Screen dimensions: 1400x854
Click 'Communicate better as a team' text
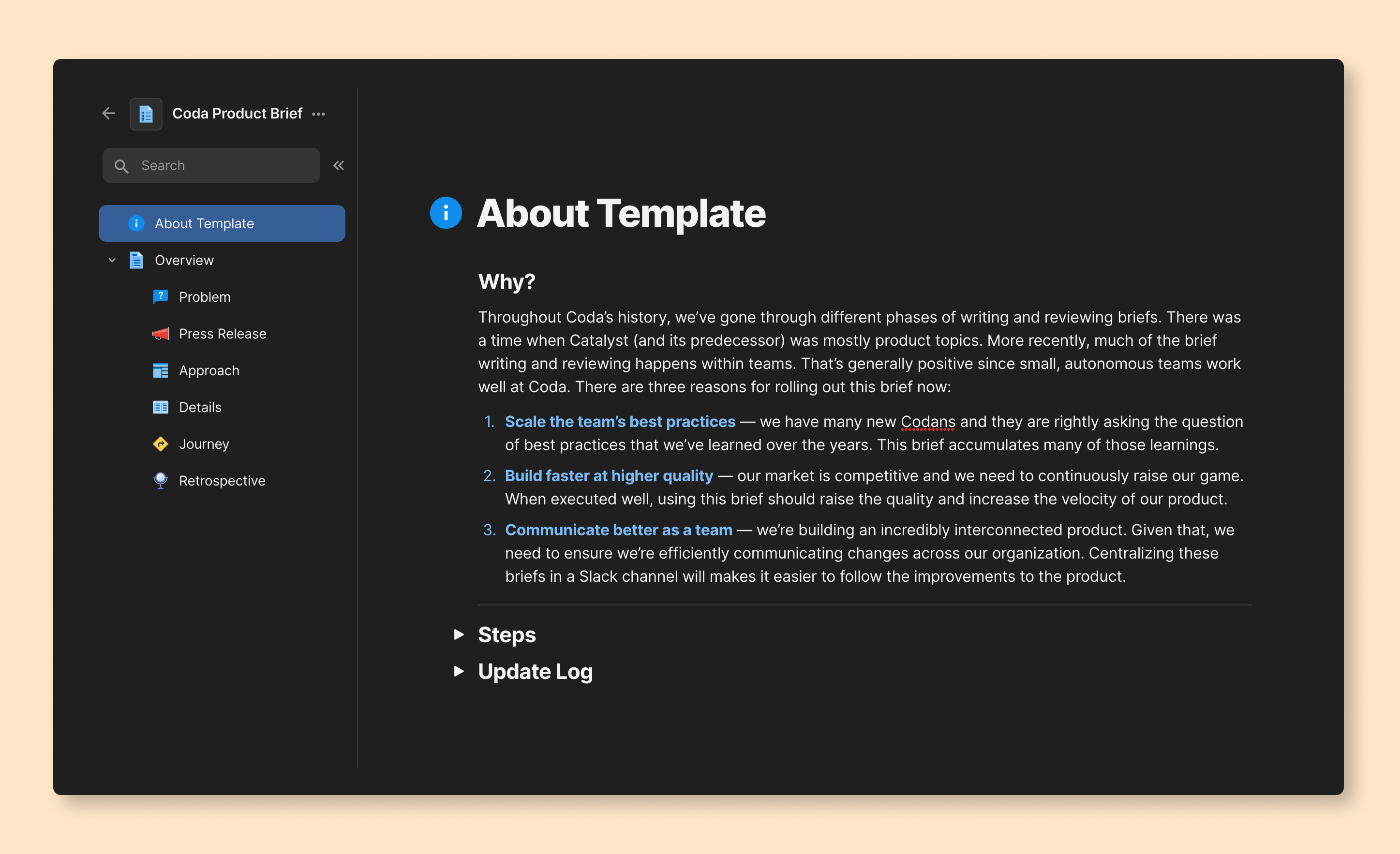point(619,530)
